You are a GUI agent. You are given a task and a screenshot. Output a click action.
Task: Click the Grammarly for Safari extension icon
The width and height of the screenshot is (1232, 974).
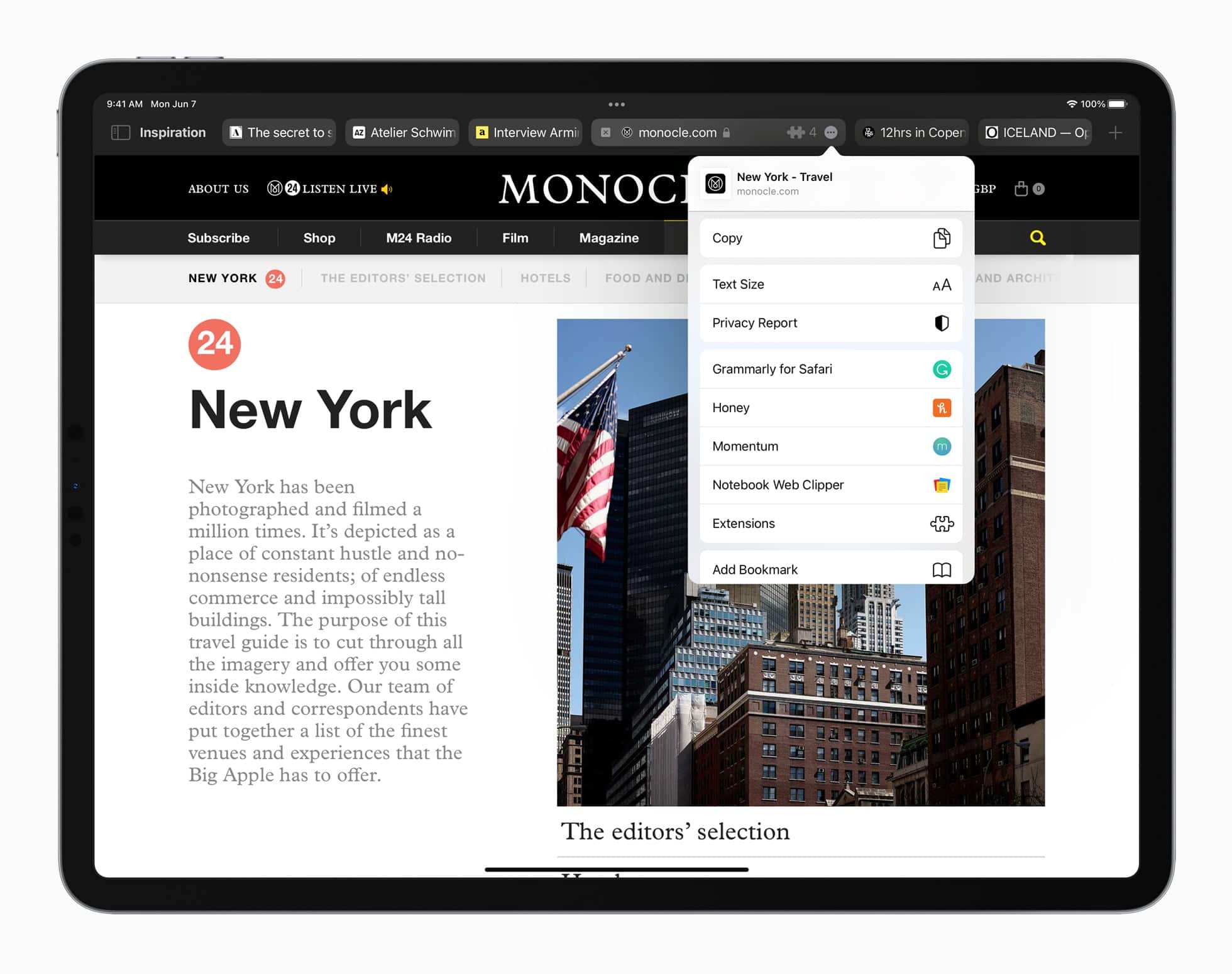click(940, 368)
